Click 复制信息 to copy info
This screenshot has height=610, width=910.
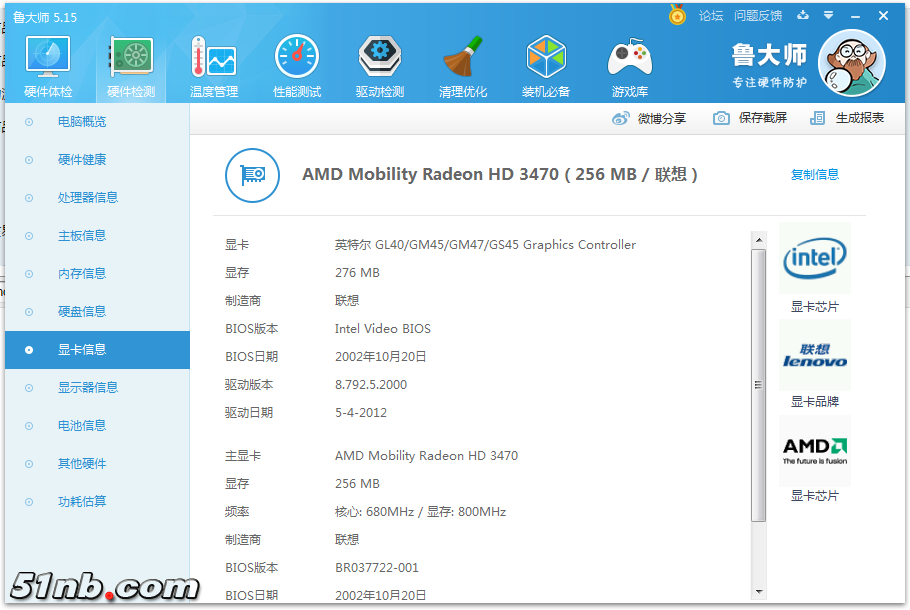pos(815,175)
